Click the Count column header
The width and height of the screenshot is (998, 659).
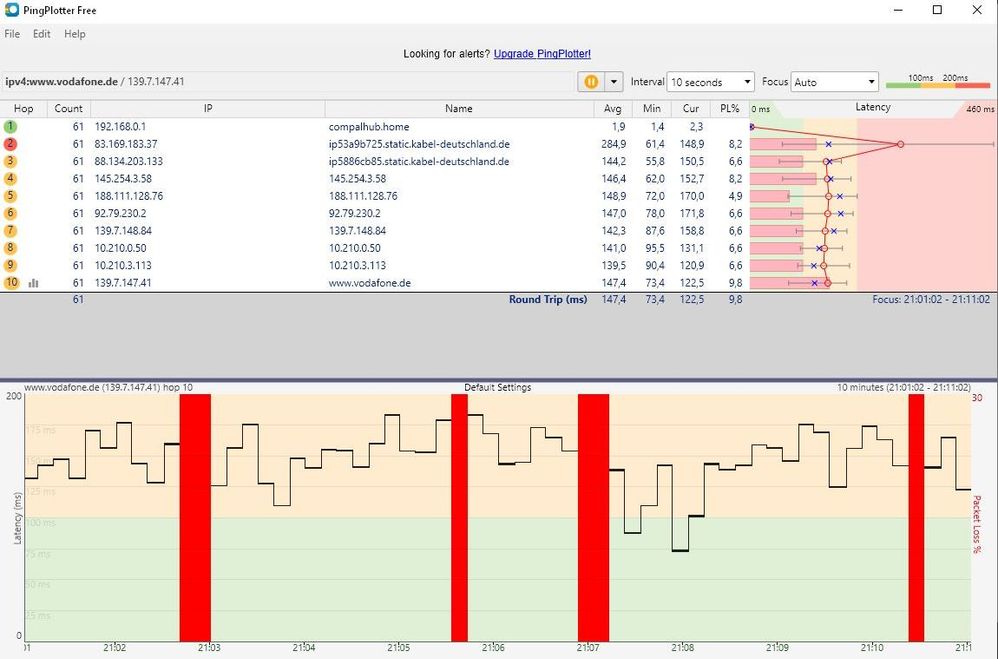(x=69, y=108)
